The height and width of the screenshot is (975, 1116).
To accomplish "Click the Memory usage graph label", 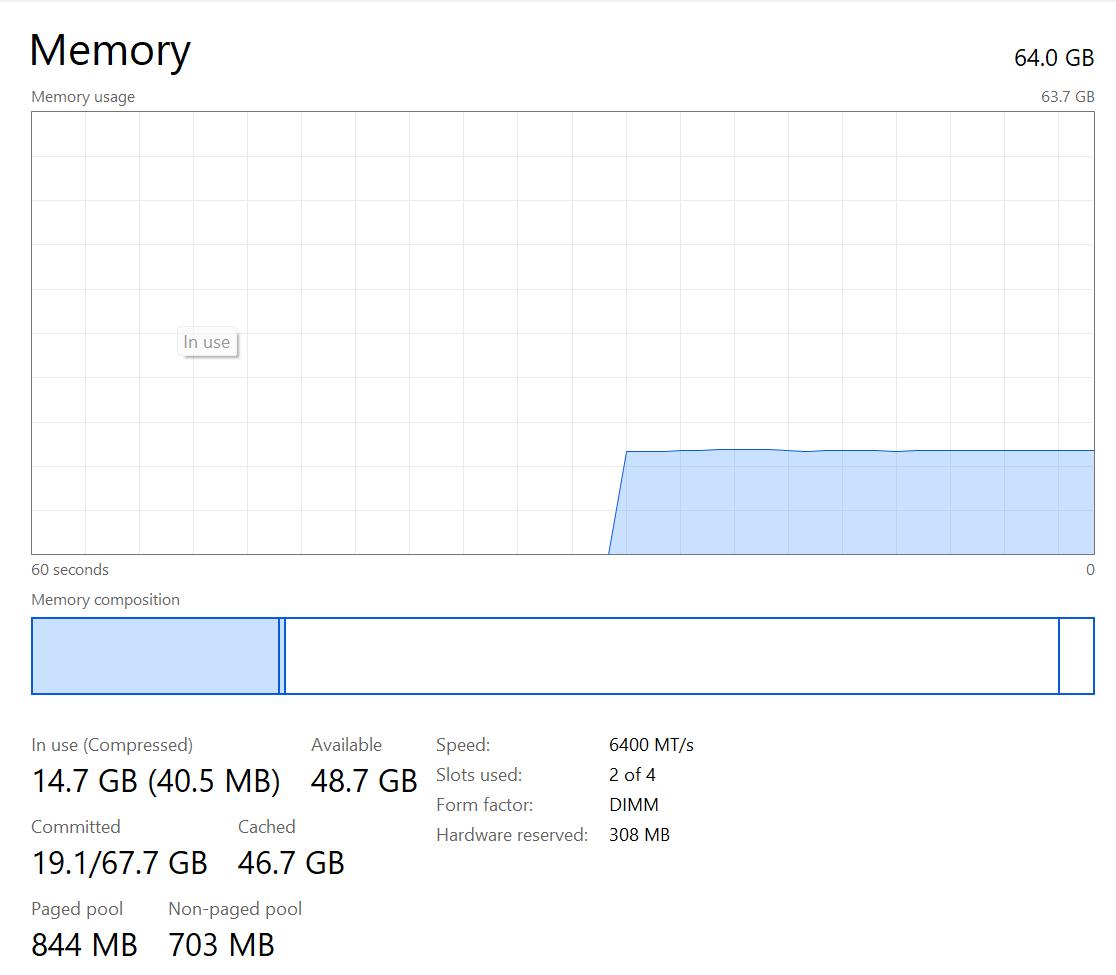I will coord(83,97).
